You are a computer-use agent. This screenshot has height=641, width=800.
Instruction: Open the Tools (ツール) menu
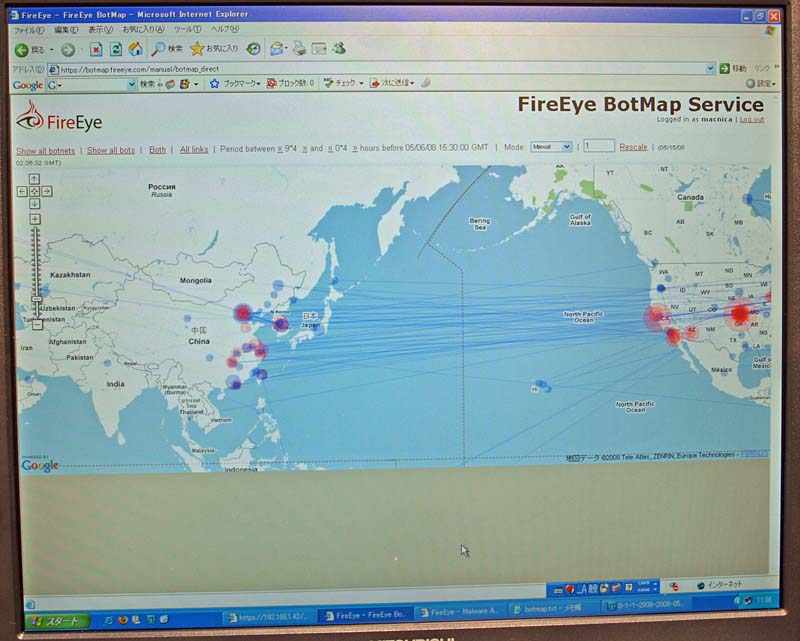coord(187,29)
